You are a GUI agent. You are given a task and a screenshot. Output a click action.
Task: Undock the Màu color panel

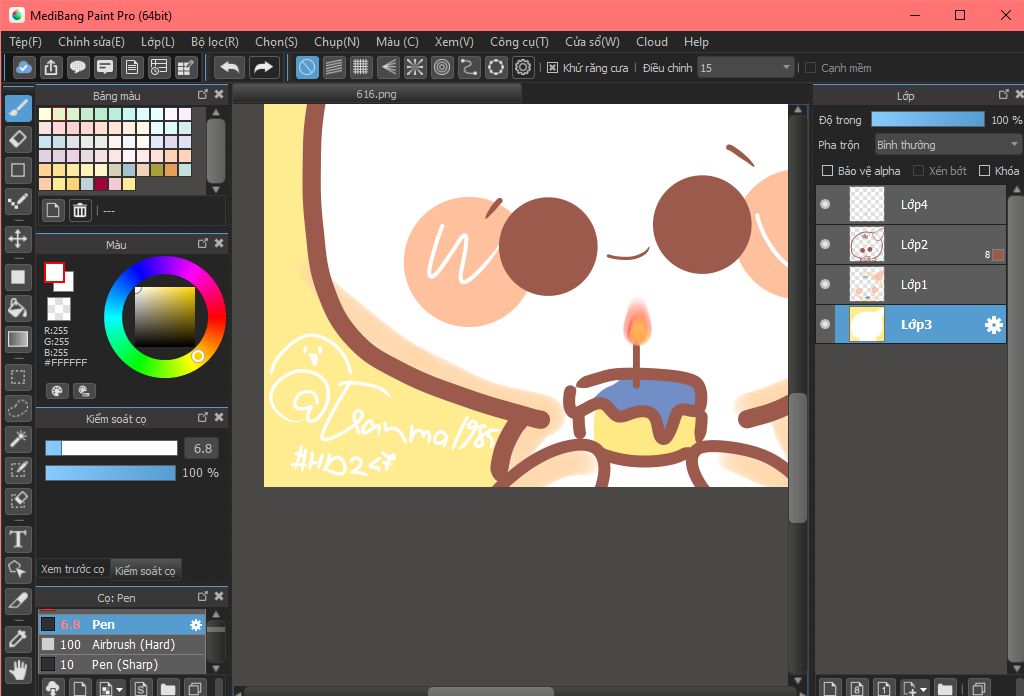coord(202,244)
